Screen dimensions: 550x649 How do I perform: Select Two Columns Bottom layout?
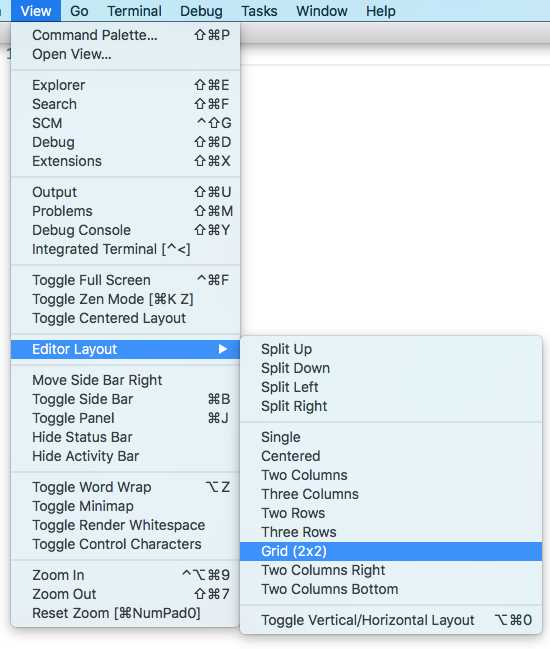[391, 589]
